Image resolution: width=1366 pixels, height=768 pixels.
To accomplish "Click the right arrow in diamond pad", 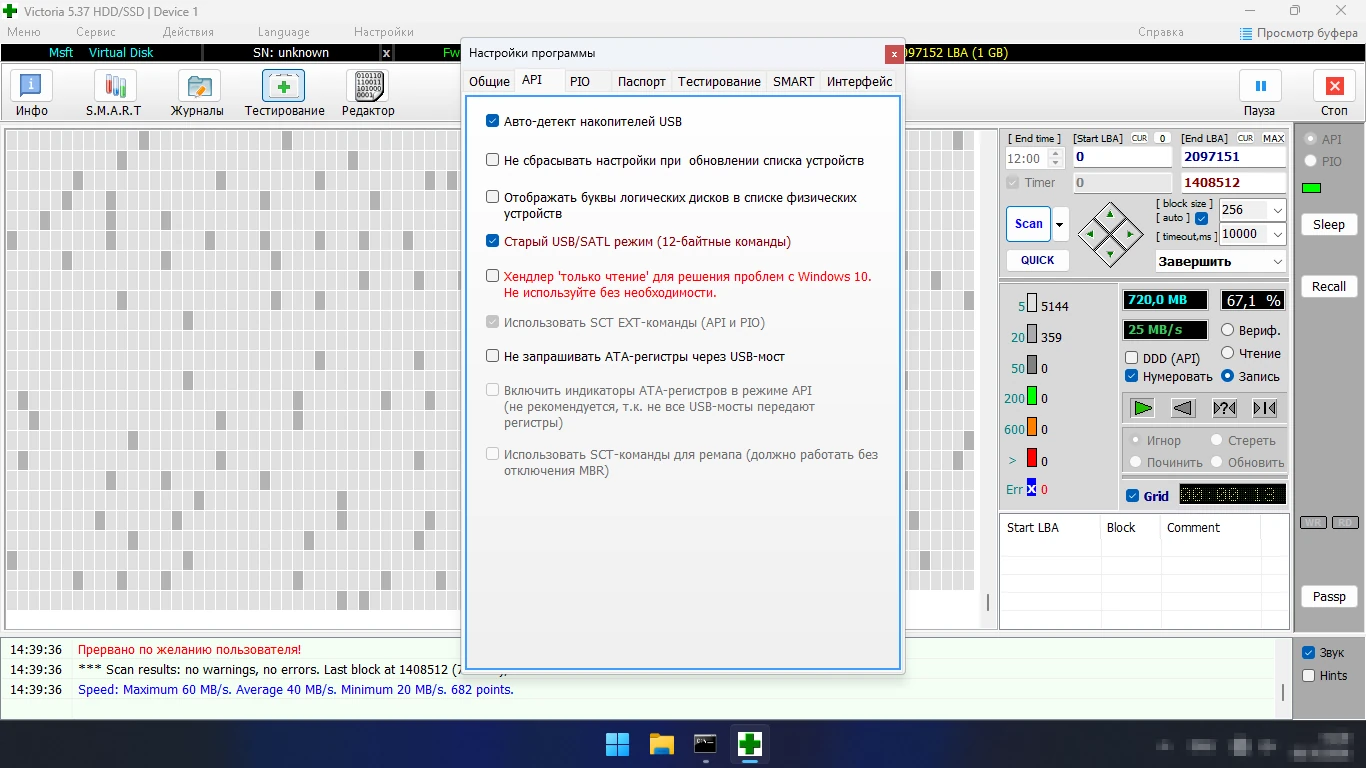I will (1130, 234).
